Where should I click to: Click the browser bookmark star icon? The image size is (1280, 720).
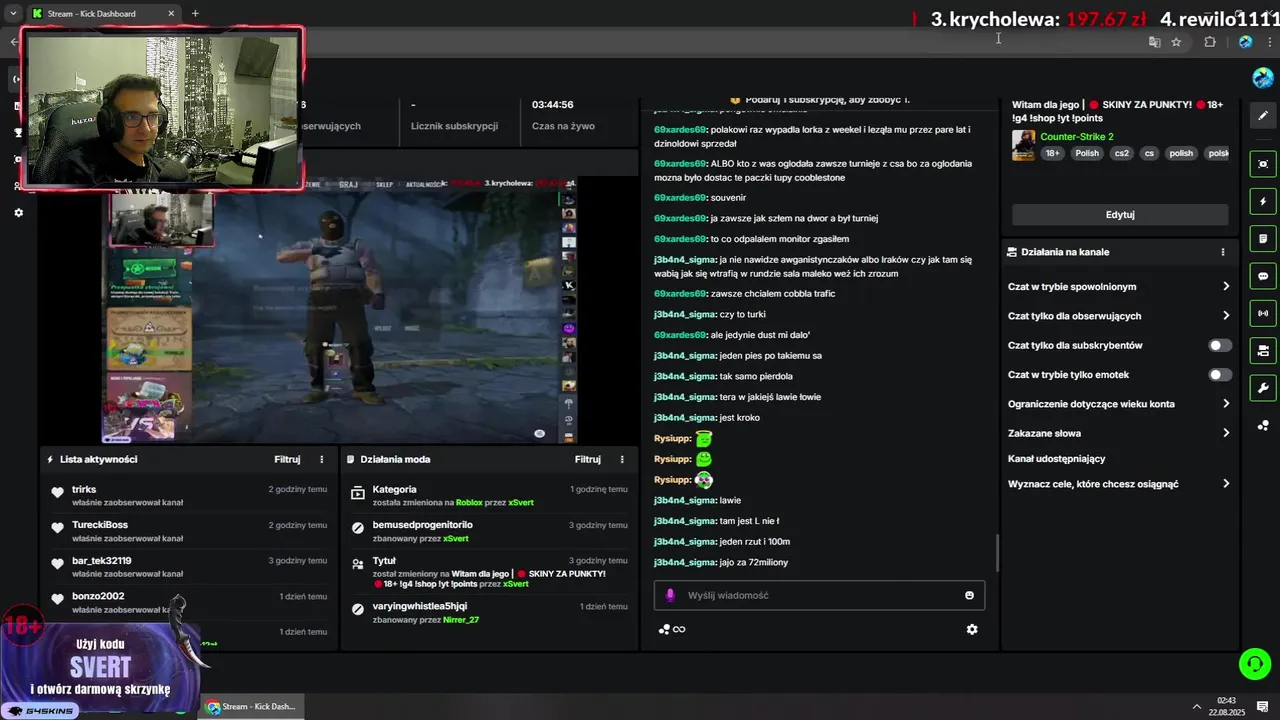[x=1176, y=42]
